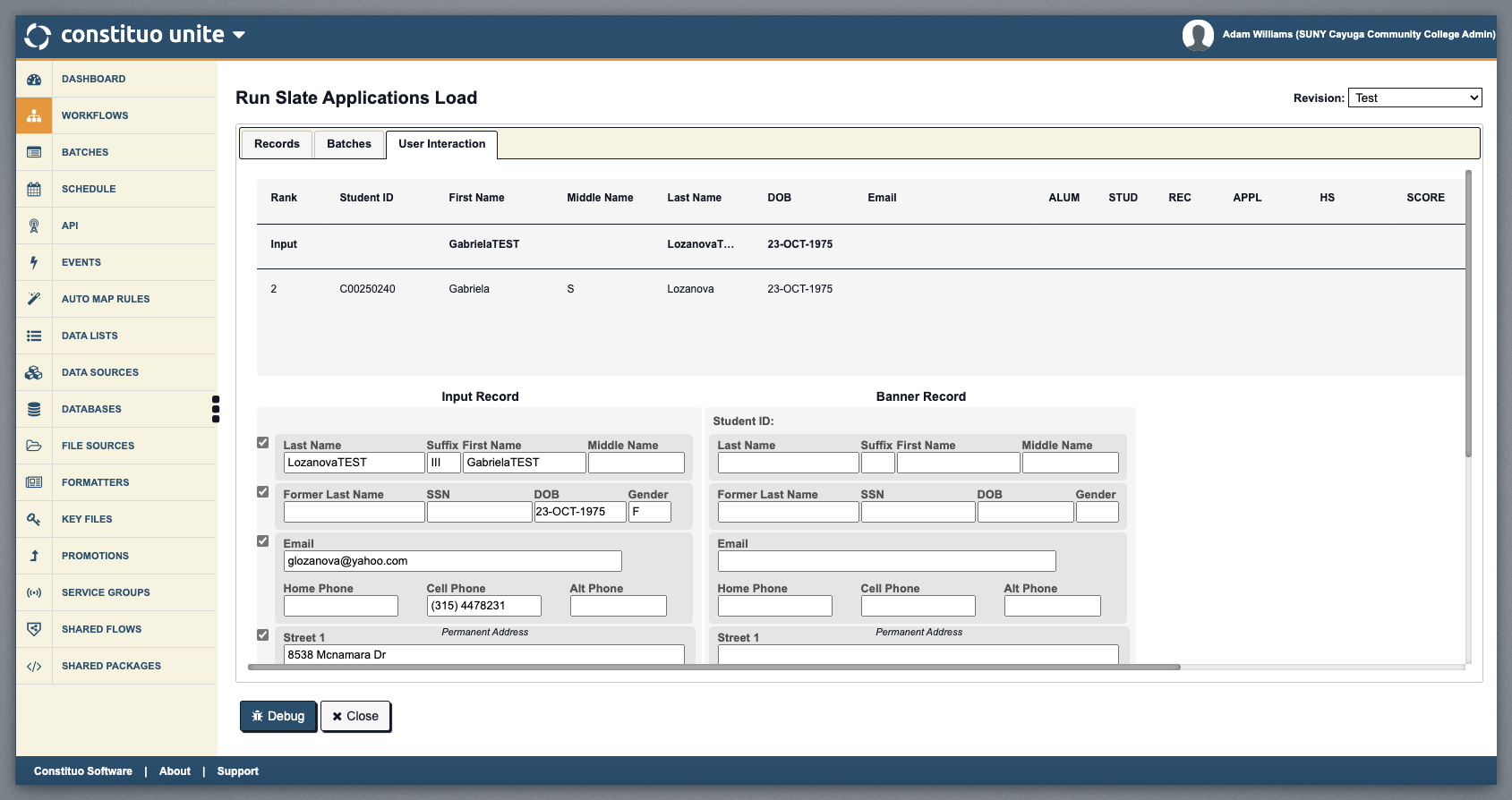Click the Databases stack icon
This screenshot has width=1512, height=800.
[x=34, y=410]
